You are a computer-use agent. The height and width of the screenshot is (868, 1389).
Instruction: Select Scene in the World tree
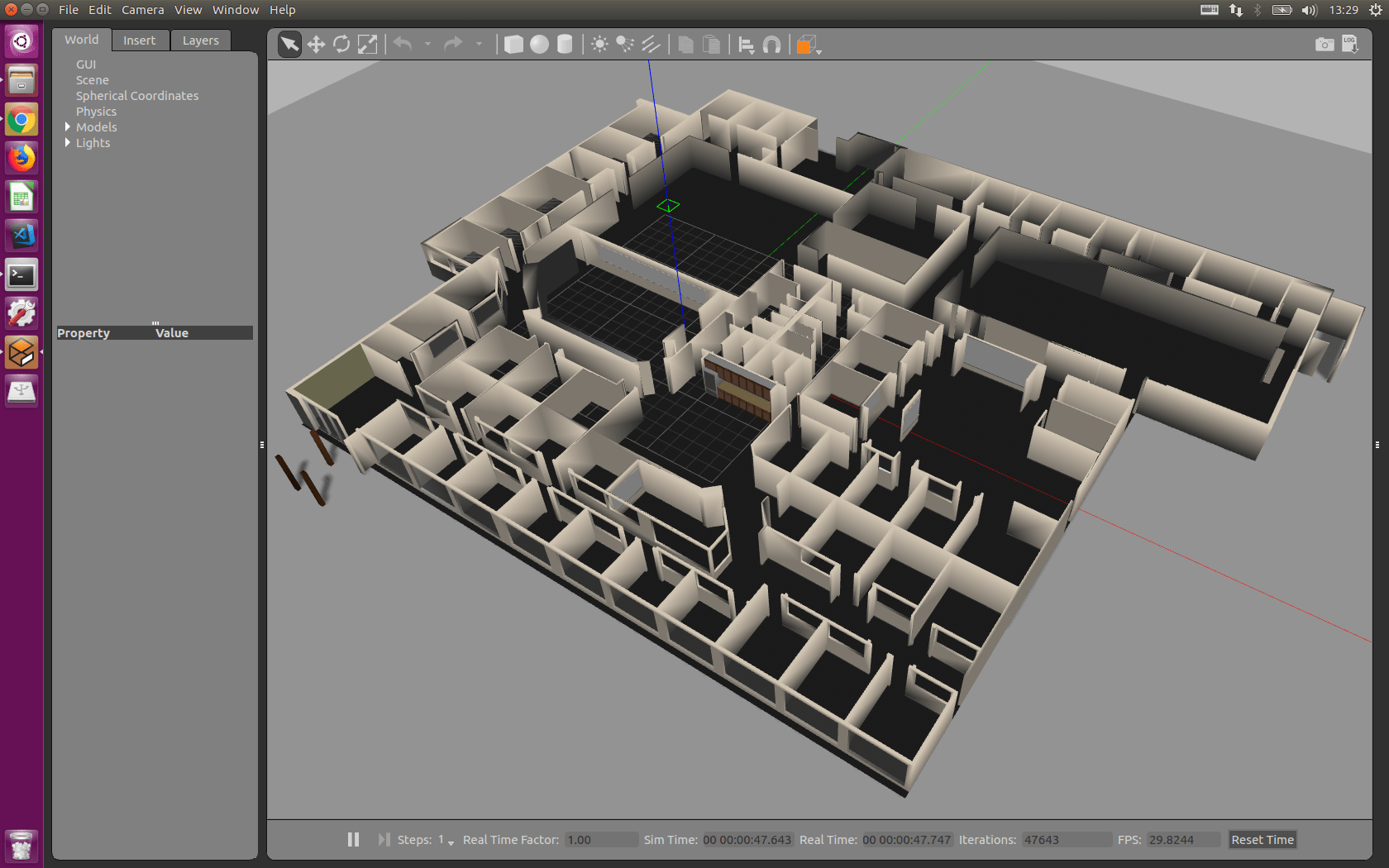93,80
